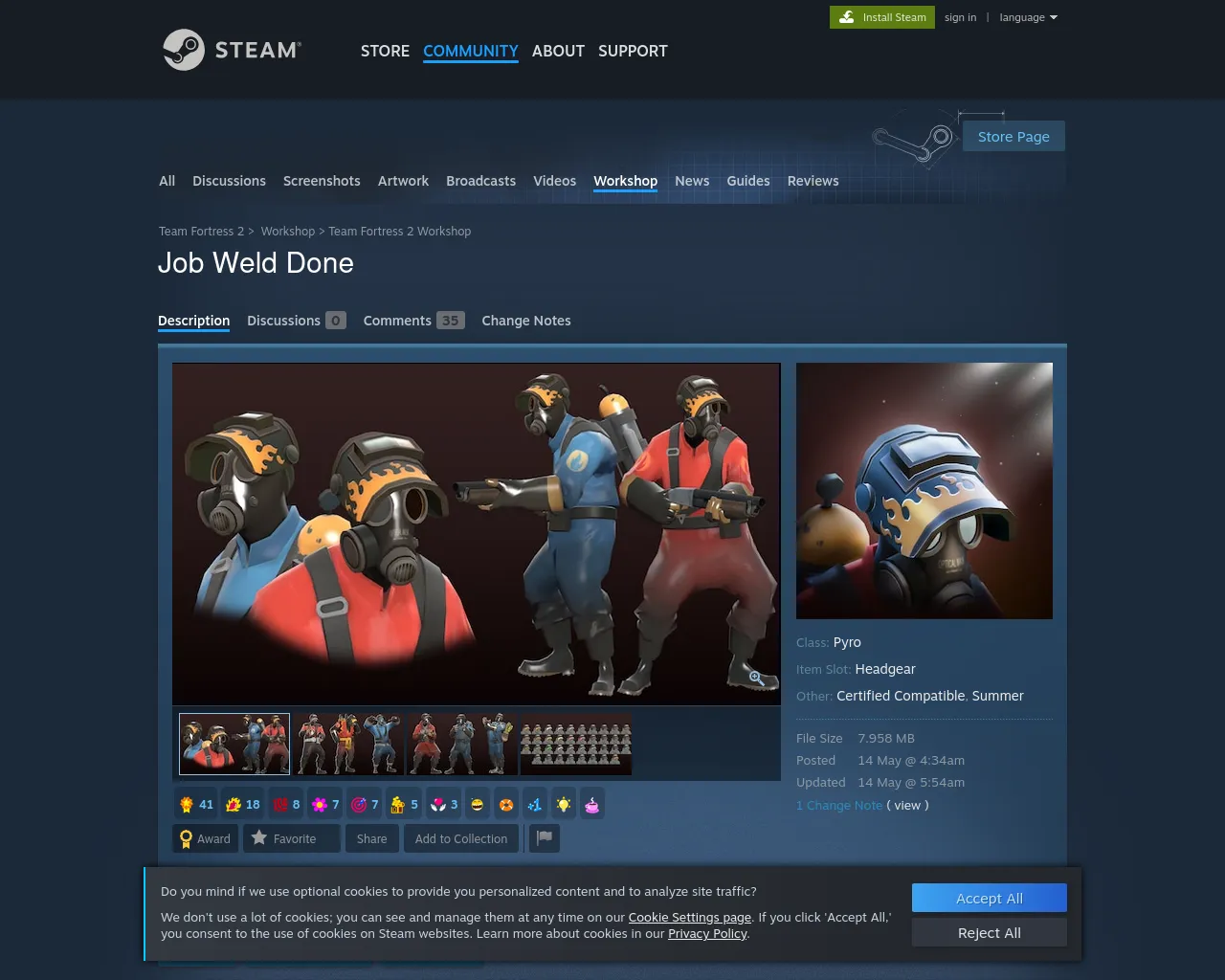Screen dimensions: 1225x980
Task: Switch to the Artwork tab
Action: [403, 181]
